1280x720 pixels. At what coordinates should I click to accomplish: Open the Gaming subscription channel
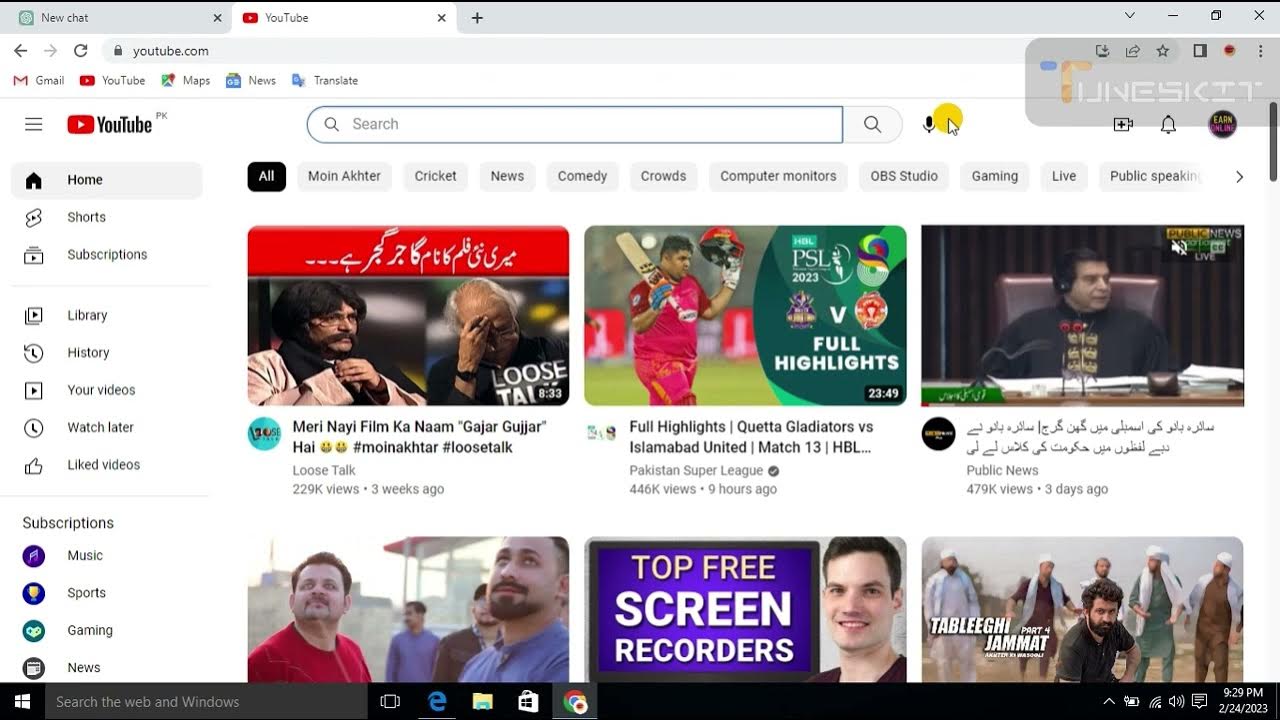pos(107,630)
